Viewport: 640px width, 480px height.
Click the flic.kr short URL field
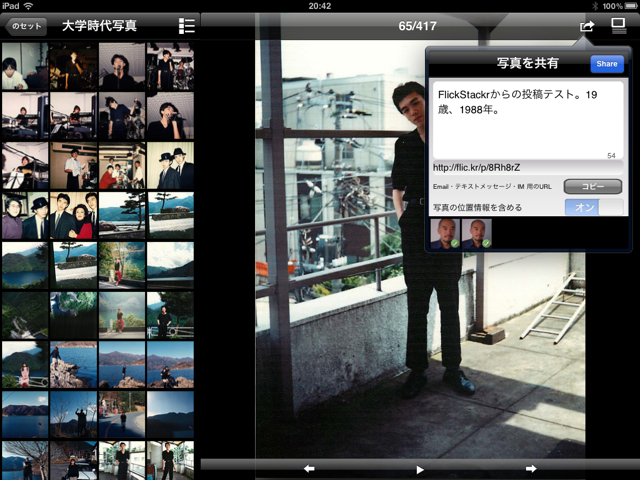tap(527, 167)
